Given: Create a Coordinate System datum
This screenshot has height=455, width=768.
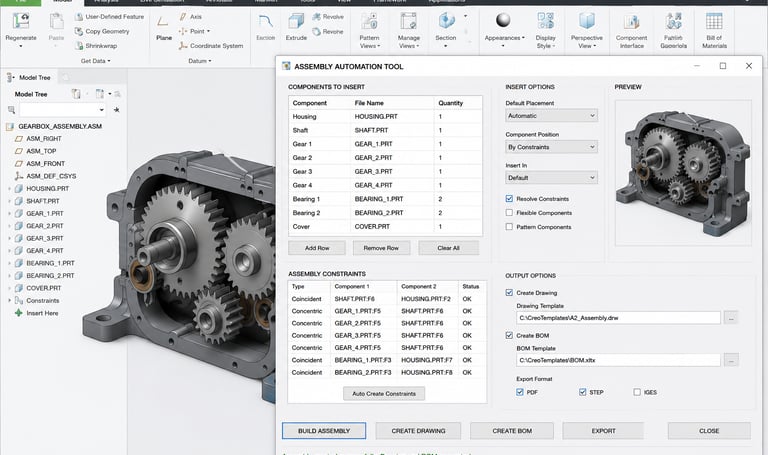Looking at the screenshot, I should point(211,46).
